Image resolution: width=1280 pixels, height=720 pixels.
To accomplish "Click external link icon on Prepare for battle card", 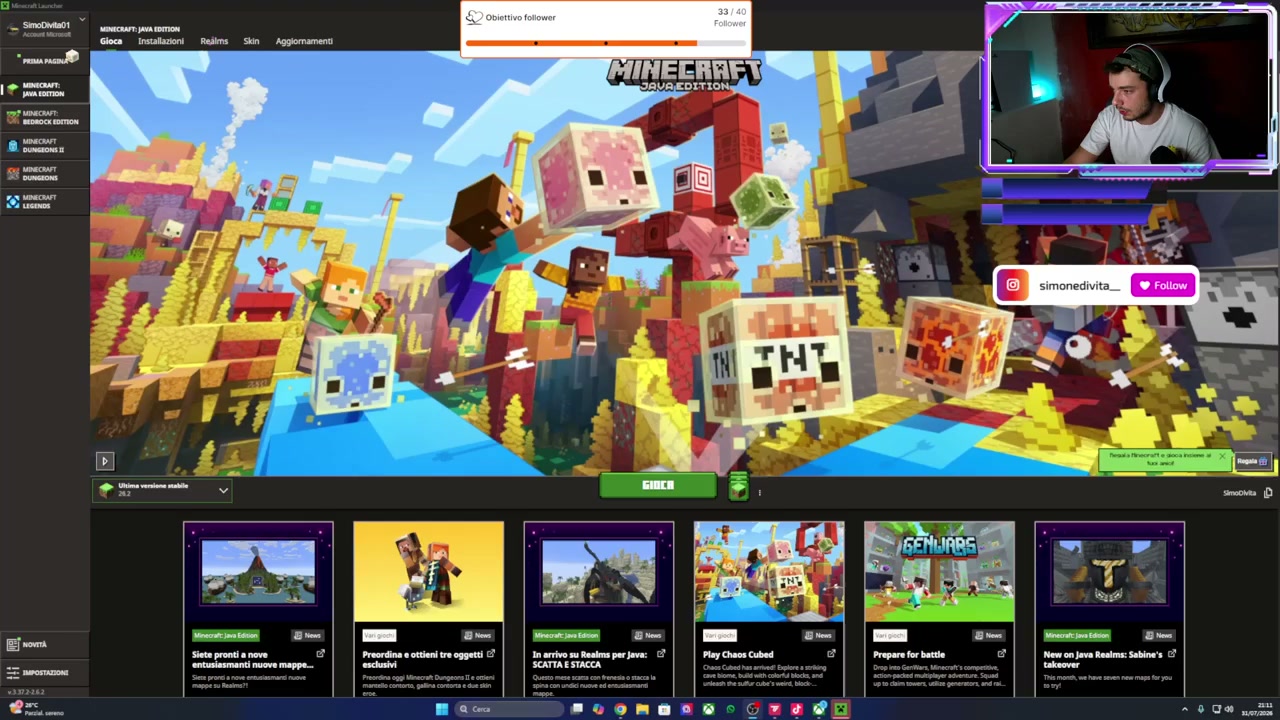I will point(1000,654).
